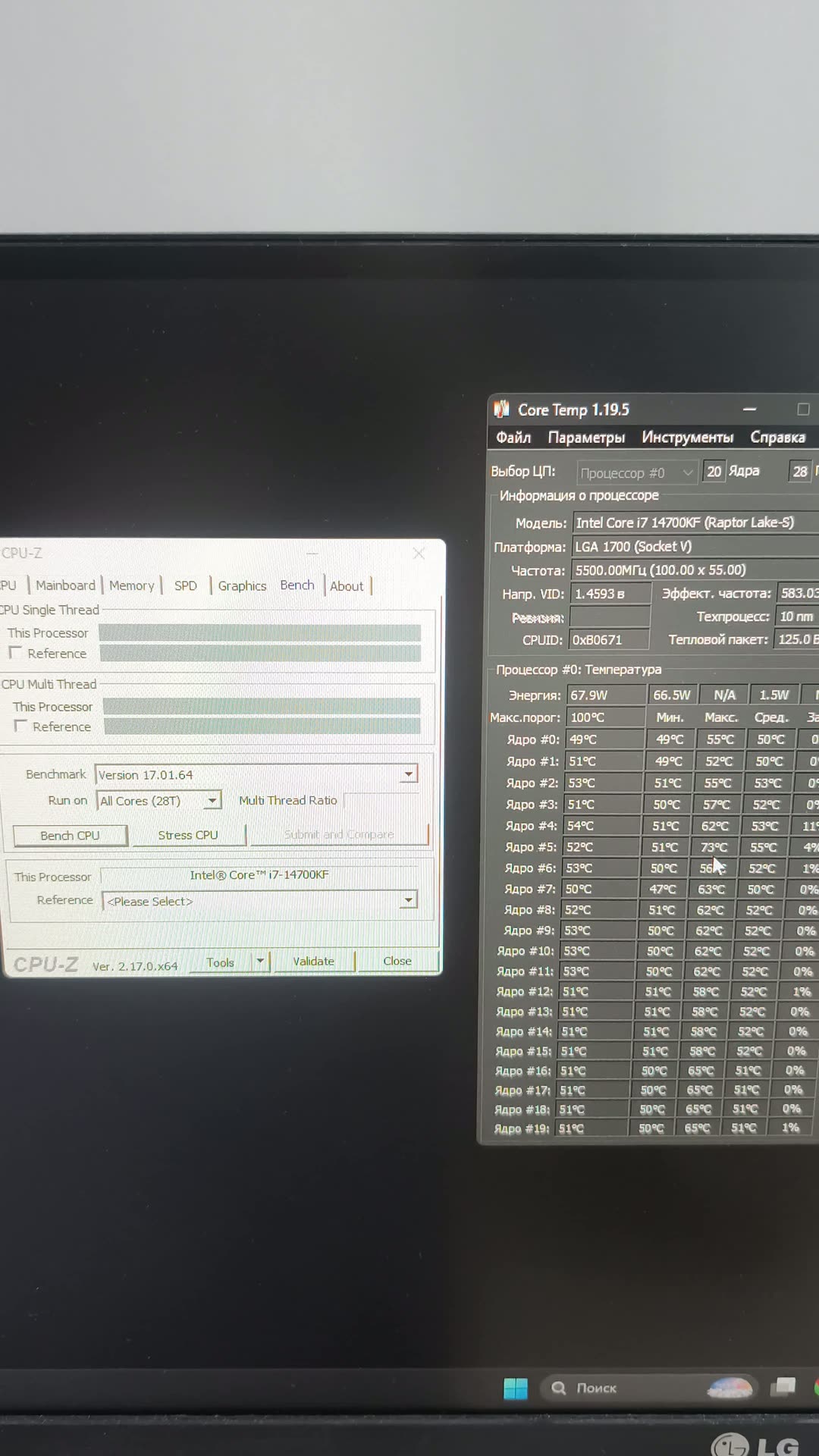Click the cores count field showing 20

[714, 472]
